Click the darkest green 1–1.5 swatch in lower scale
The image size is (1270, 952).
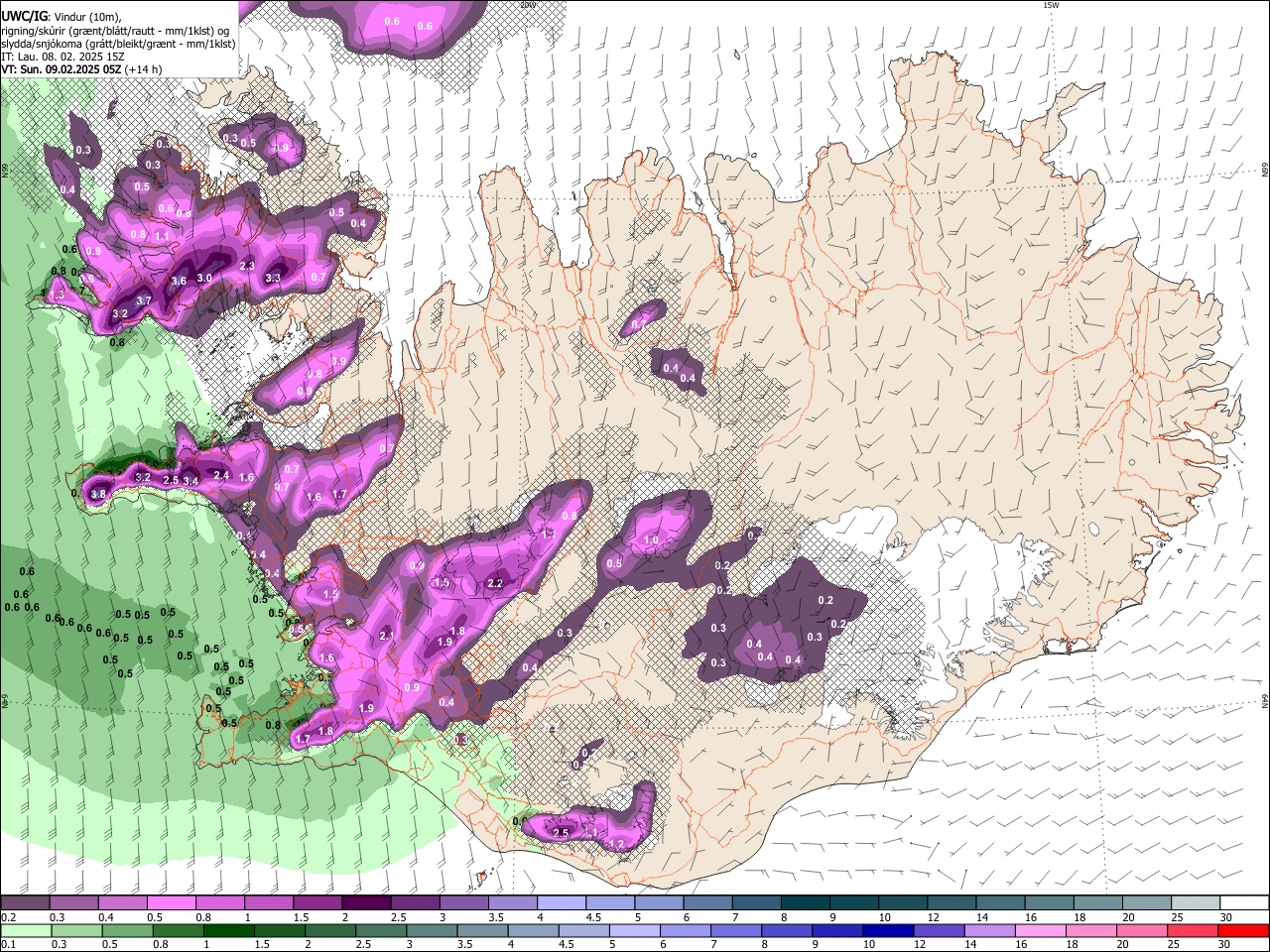pyautogui.click(x=228, y=931)
